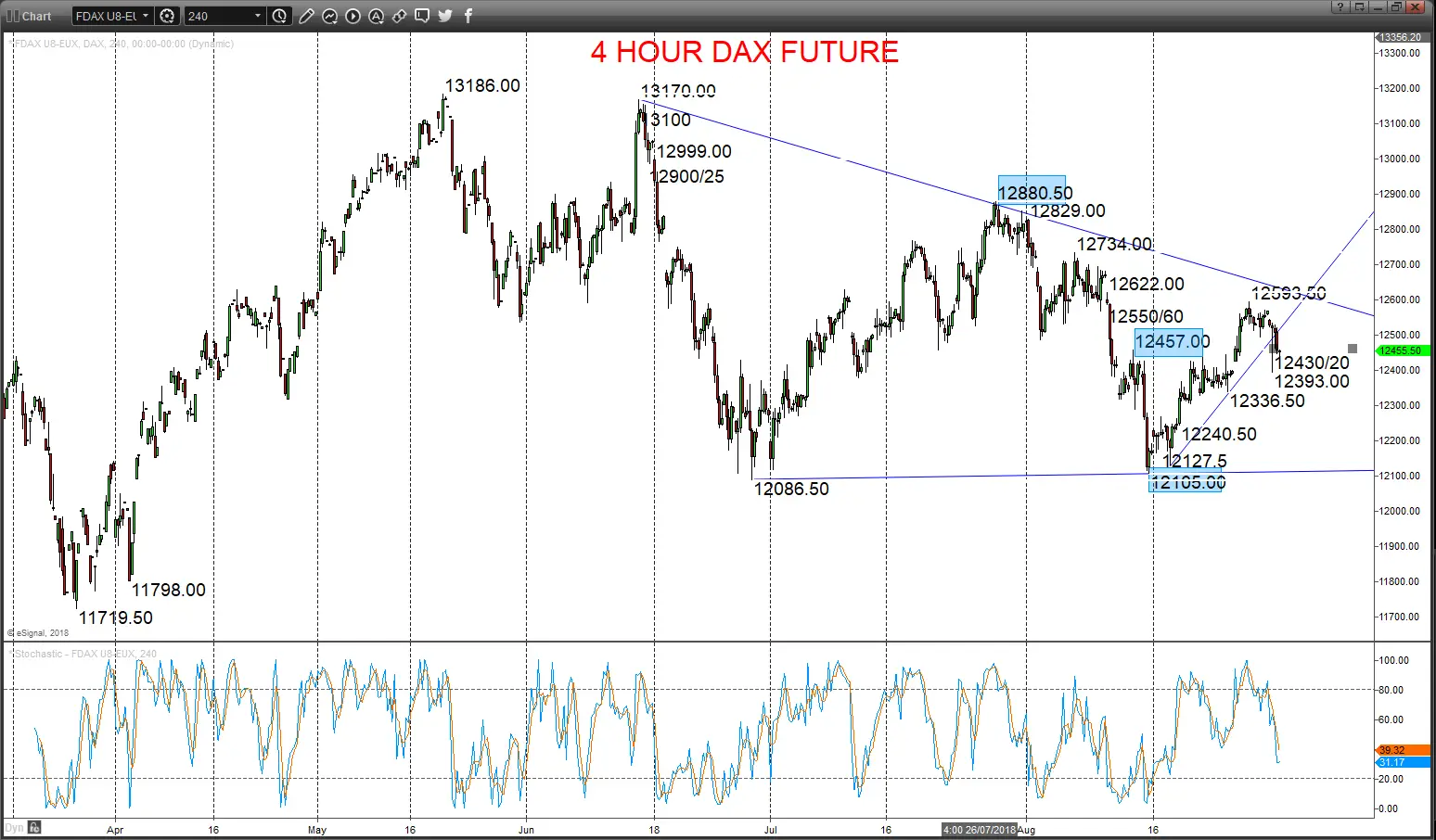
Task: Select the pencil drawing tool
Action: [x=306, y=16]
